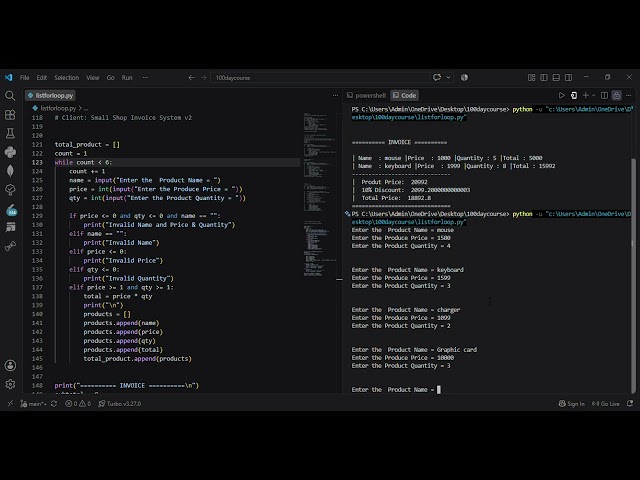Open the Manage gear icon
Viewport: 640px width, 480px height.
coord(10,384)
